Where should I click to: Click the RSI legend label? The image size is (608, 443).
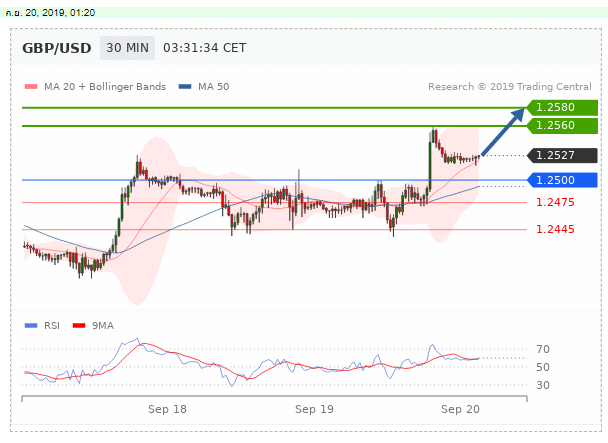[x=52, y=325]
